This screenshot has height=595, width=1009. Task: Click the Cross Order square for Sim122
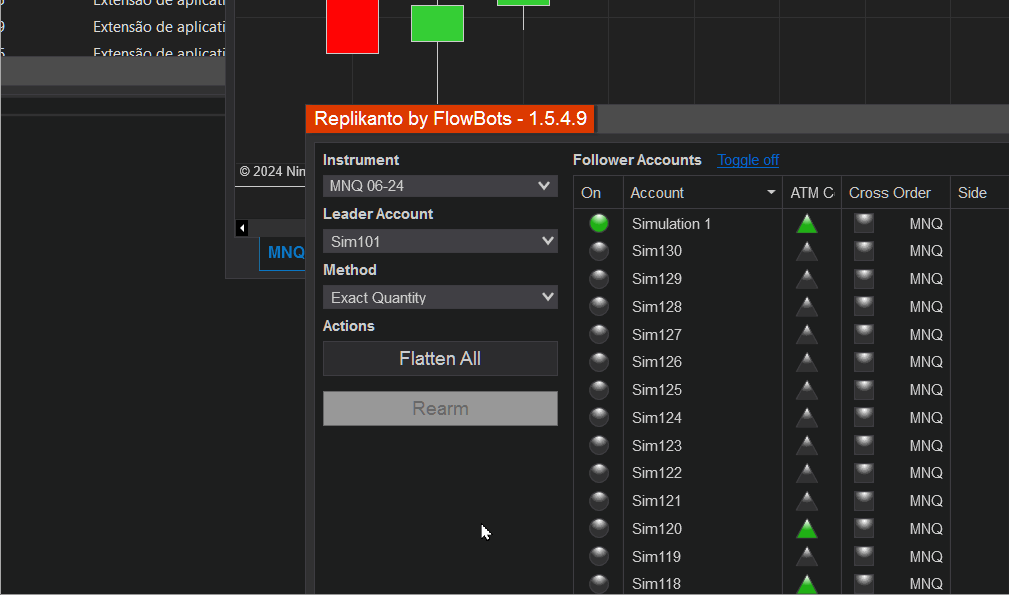pyautogui.click(x=864, y=473)
